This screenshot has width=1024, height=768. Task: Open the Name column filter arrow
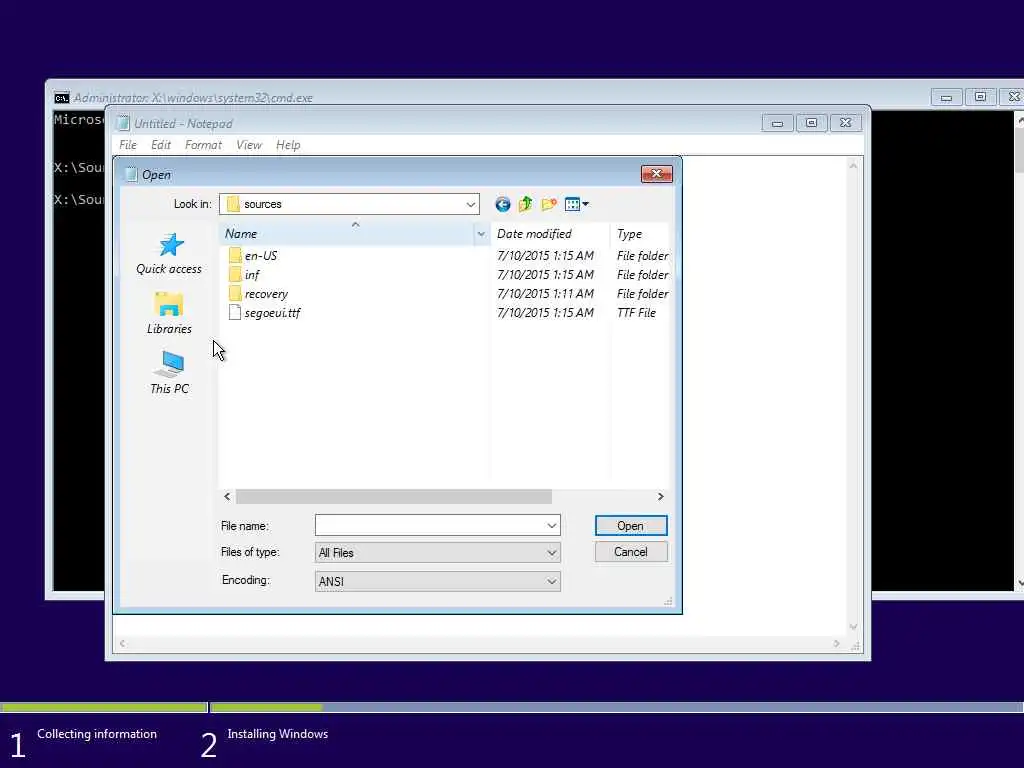(x=481, y=234)
